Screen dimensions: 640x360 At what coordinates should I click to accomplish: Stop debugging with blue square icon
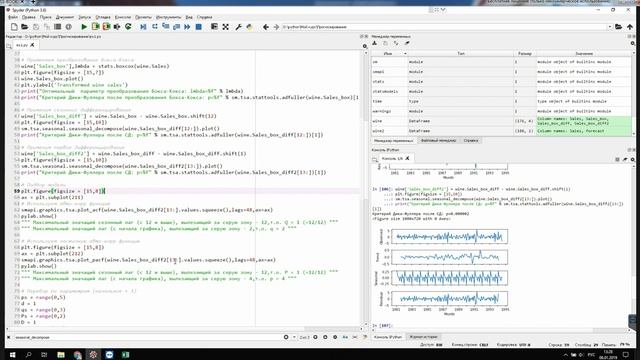tap(198, 27)
